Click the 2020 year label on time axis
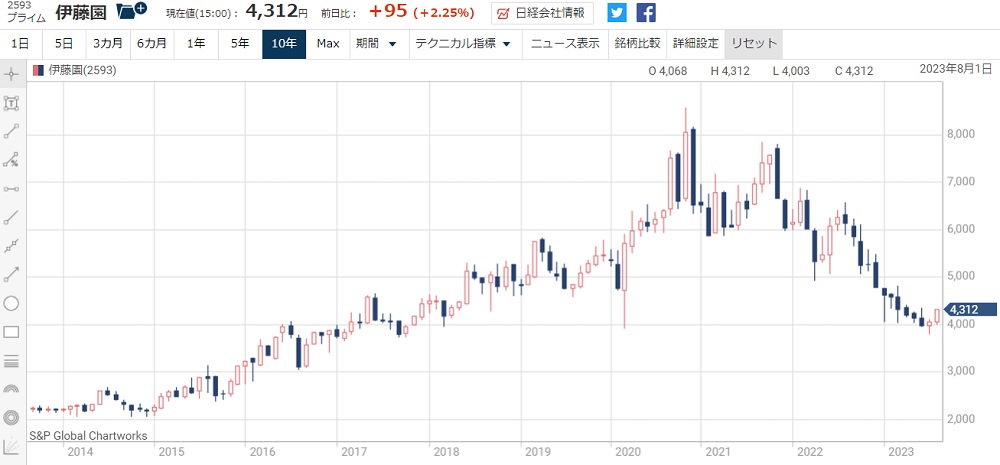Screen dimensions: 1000x465 [628, 452]
